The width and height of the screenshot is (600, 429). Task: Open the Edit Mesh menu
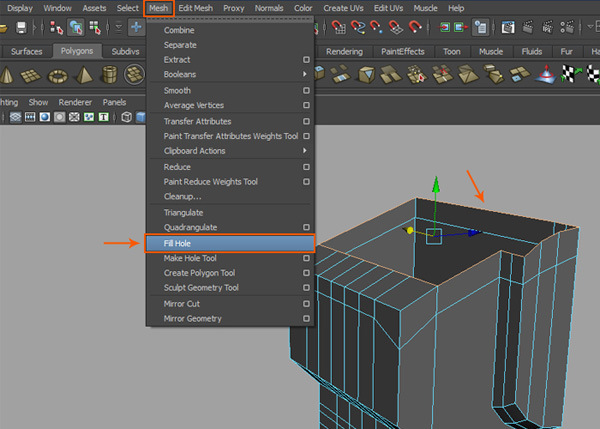[196, 8]
